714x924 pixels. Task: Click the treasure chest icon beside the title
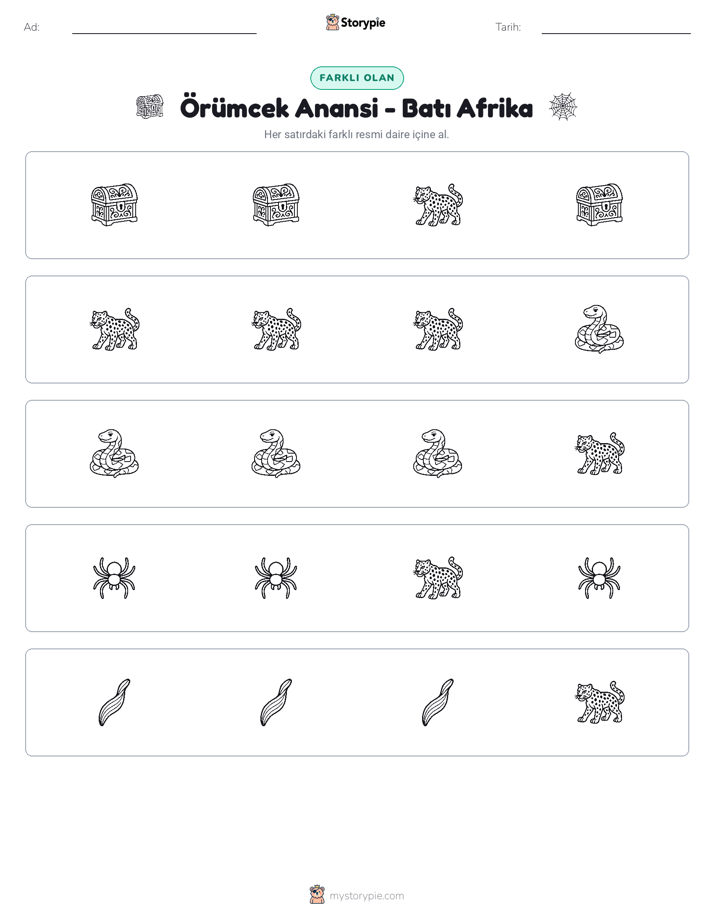(150, 107)
